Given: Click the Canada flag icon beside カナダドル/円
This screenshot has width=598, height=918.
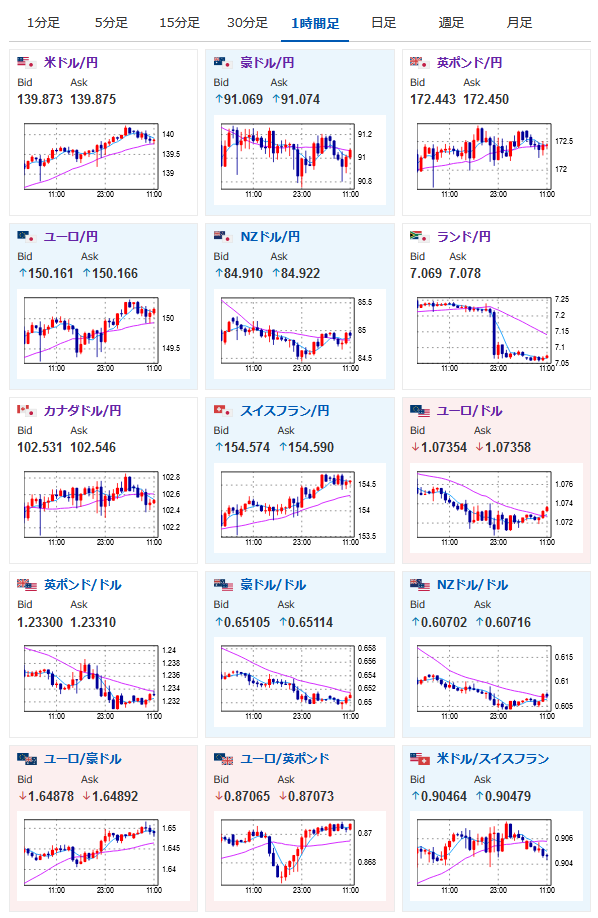Looking at the screenshot, I should pyautogui.click(x=26, y=410).
